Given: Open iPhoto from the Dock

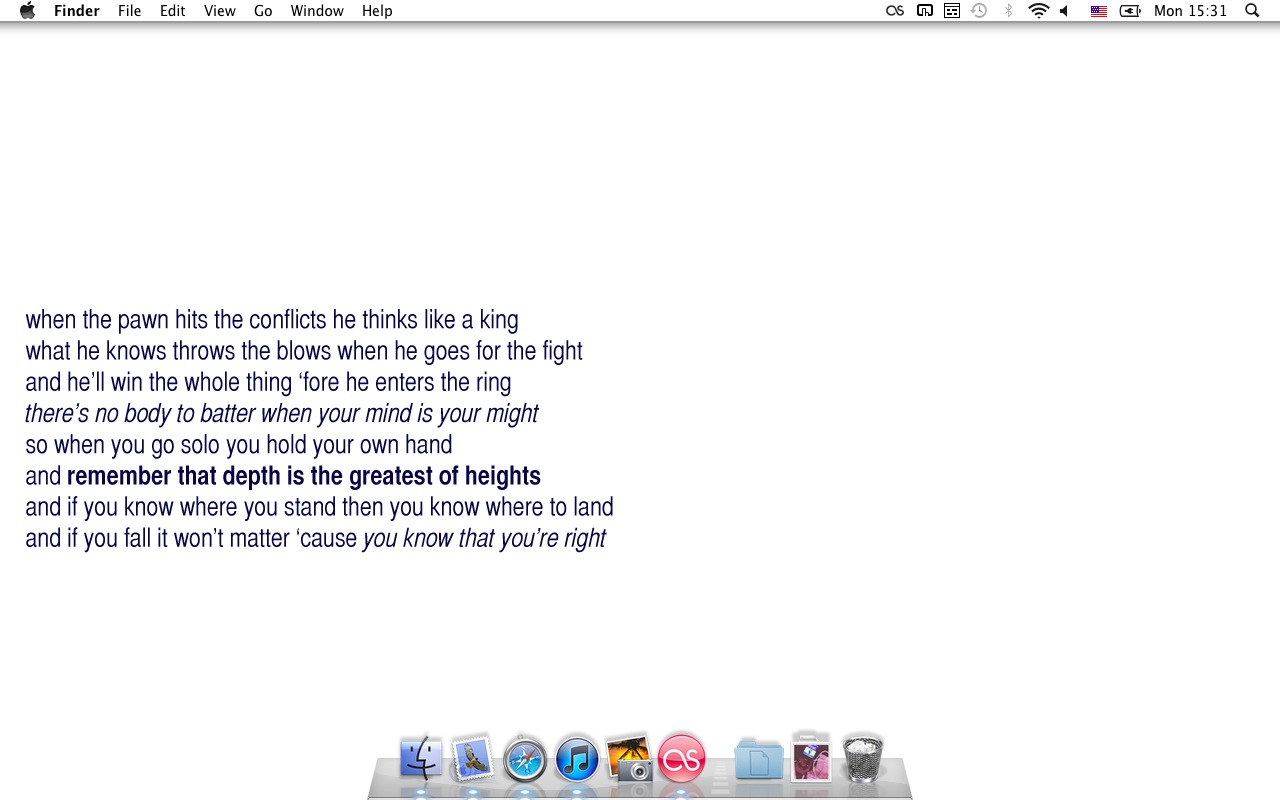Looking at the screenshot, I should (630, 759).
